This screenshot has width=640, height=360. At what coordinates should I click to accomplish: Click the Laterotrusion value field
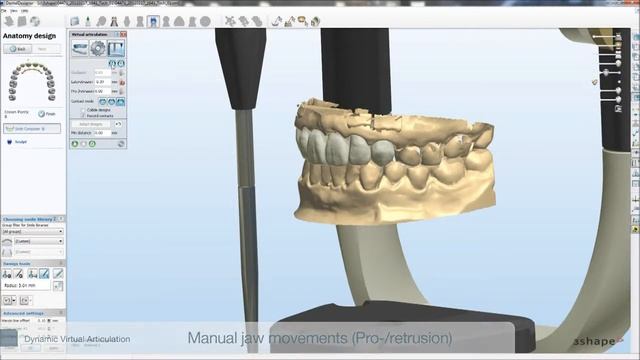(x=102, y=82)
